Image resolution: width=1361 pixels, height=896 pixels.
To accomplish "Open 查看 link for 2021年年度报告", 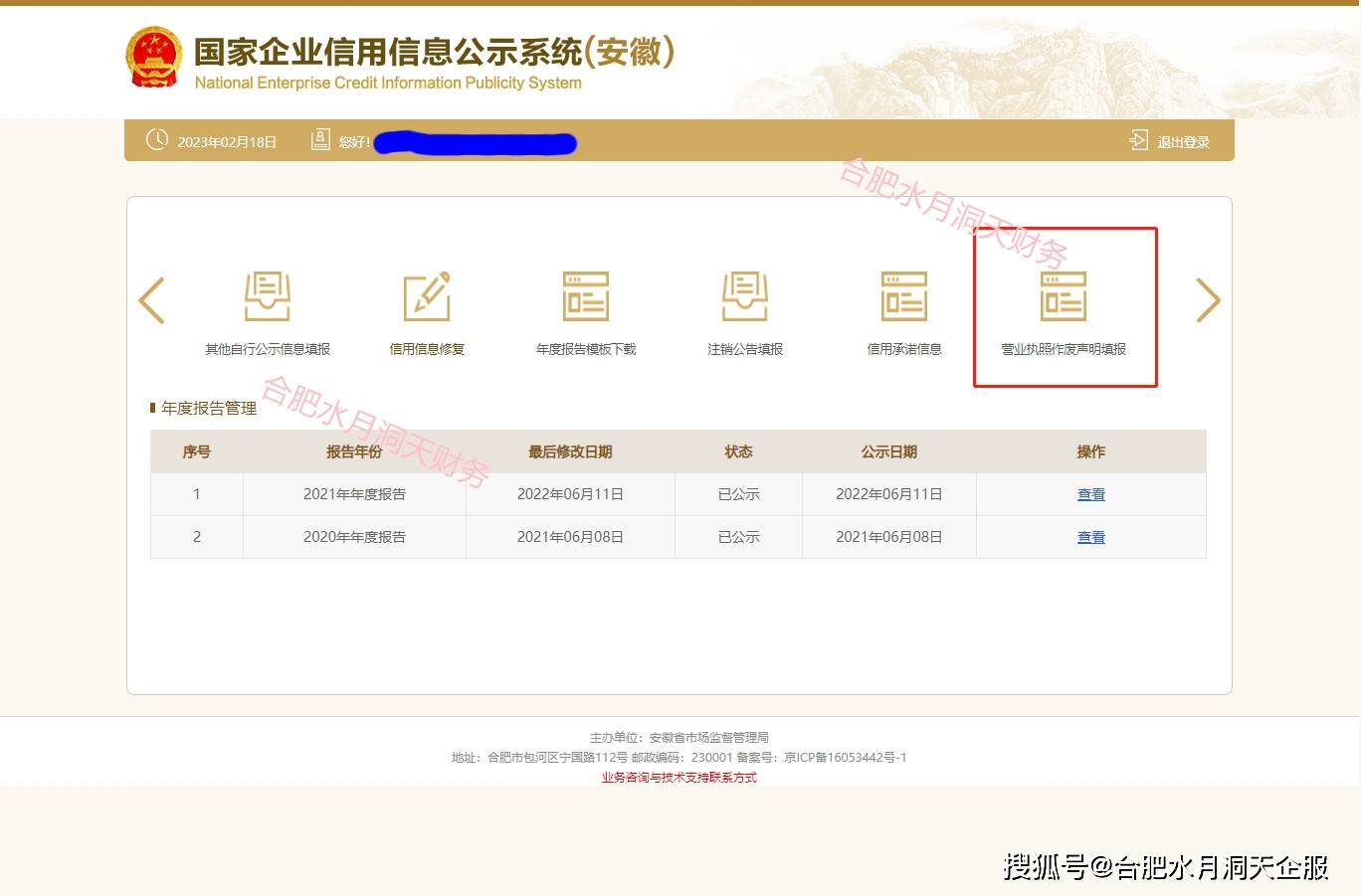I will pyautogui.click(x=1090, y=493).
